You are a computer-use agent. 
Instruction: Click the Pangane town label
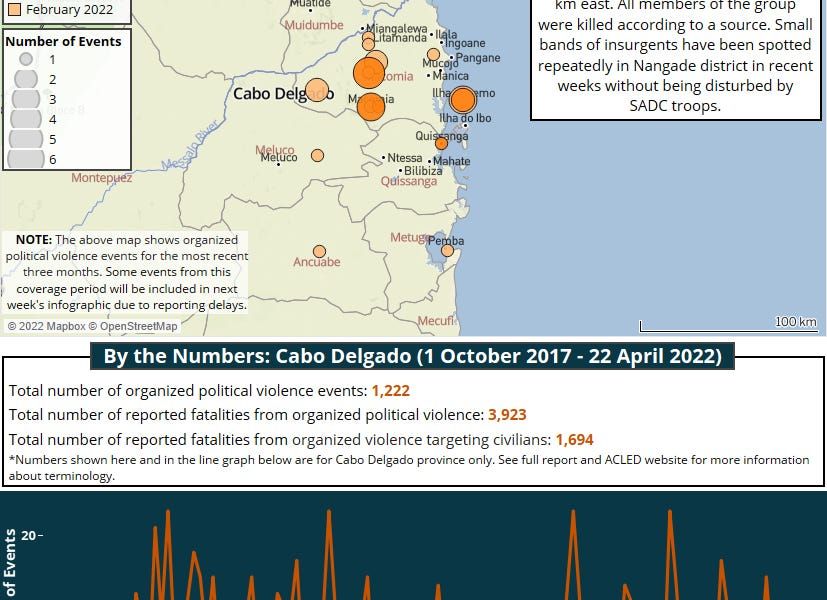tap(478, 58)
